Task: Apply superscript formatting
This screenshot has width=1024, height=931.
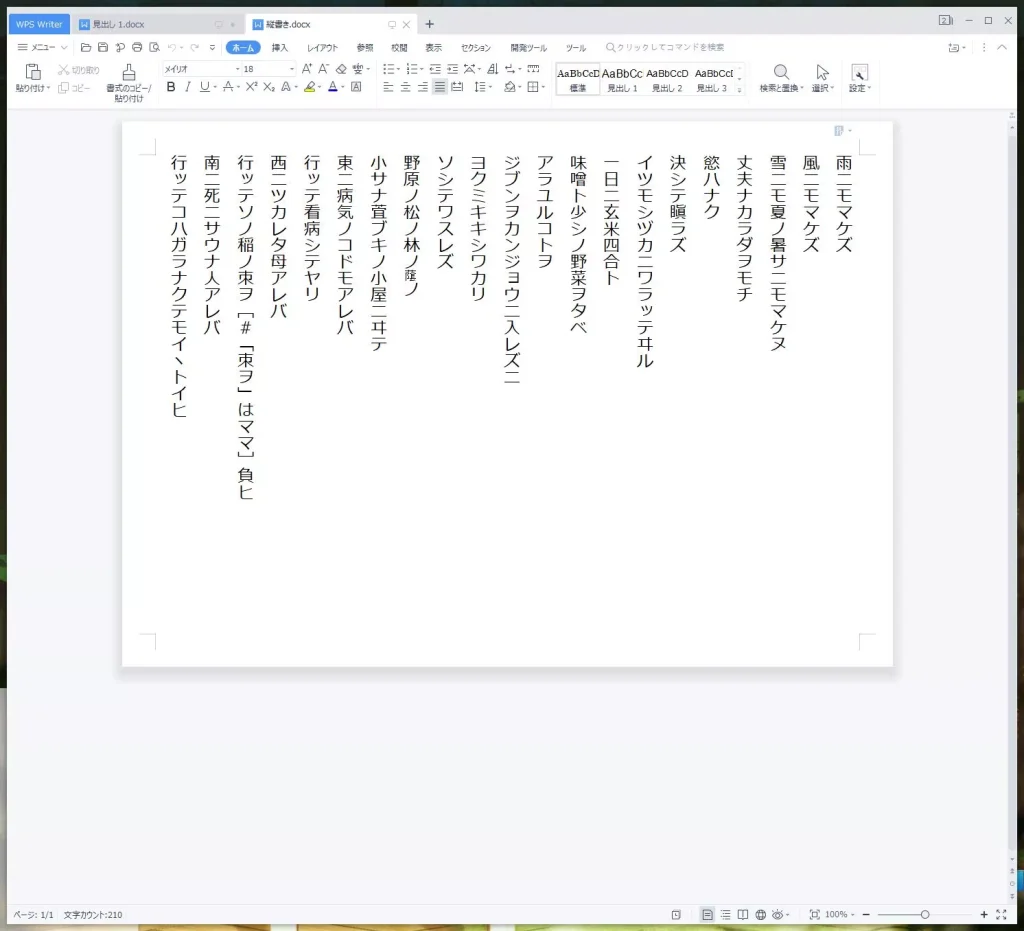Action: coord(252,87)
